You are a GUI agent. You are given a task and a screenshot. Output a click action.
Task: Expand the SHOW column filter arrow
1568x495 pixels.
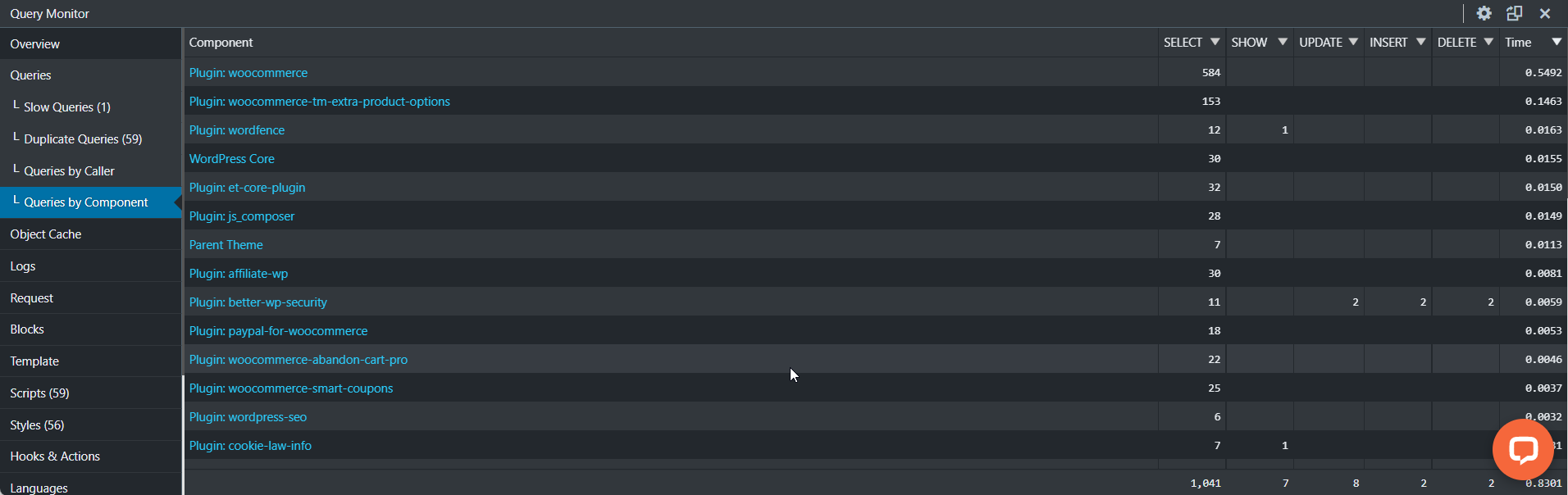pos(1283,42)
